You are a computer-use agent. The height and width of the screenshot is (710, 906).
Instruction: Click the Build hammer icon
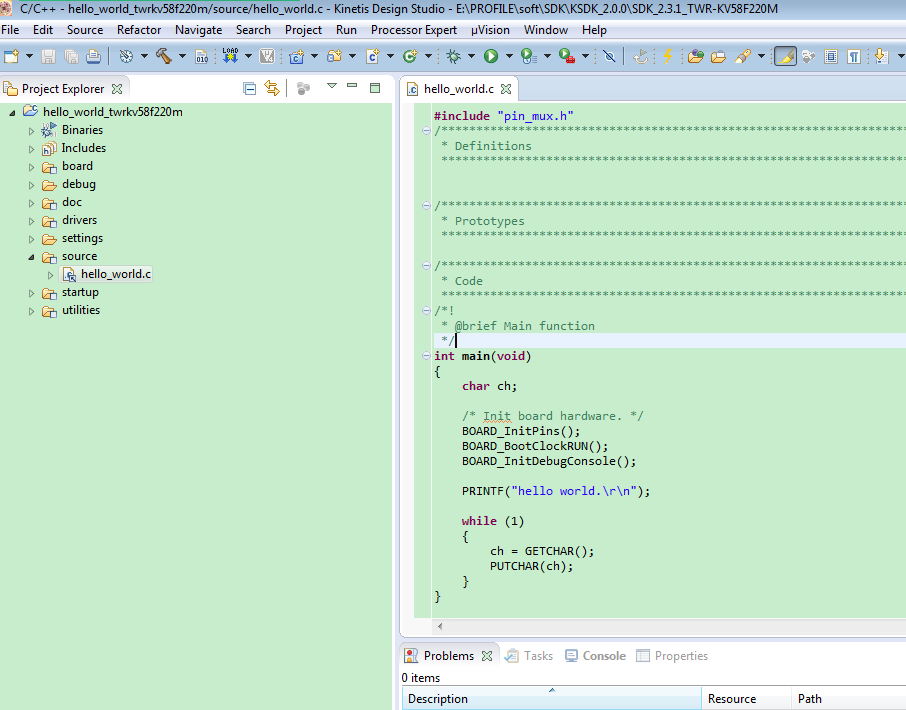pyautogui.click(x=163, y=56)
